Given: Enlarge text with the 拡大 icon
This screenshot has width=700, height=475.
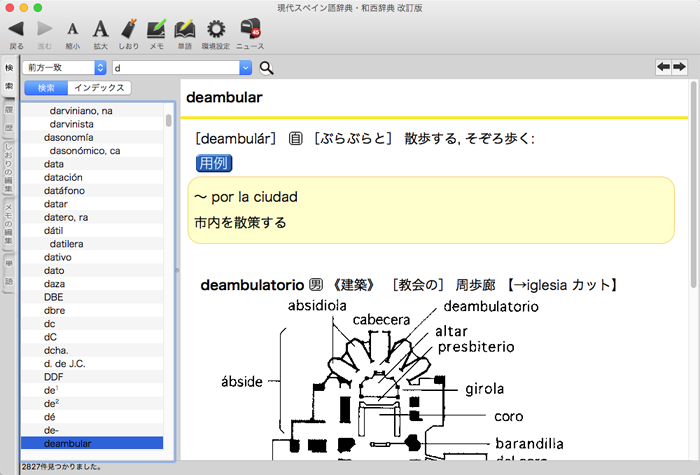Looking at the screenshot, I should pyautogui.click(x=101, y=30).
